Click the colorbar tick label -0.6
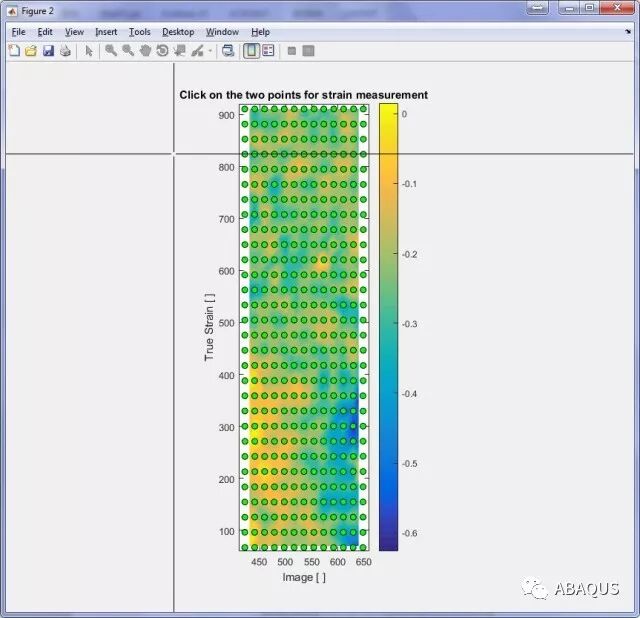This screenshot has height=618, width=640. tap(409, 533)
